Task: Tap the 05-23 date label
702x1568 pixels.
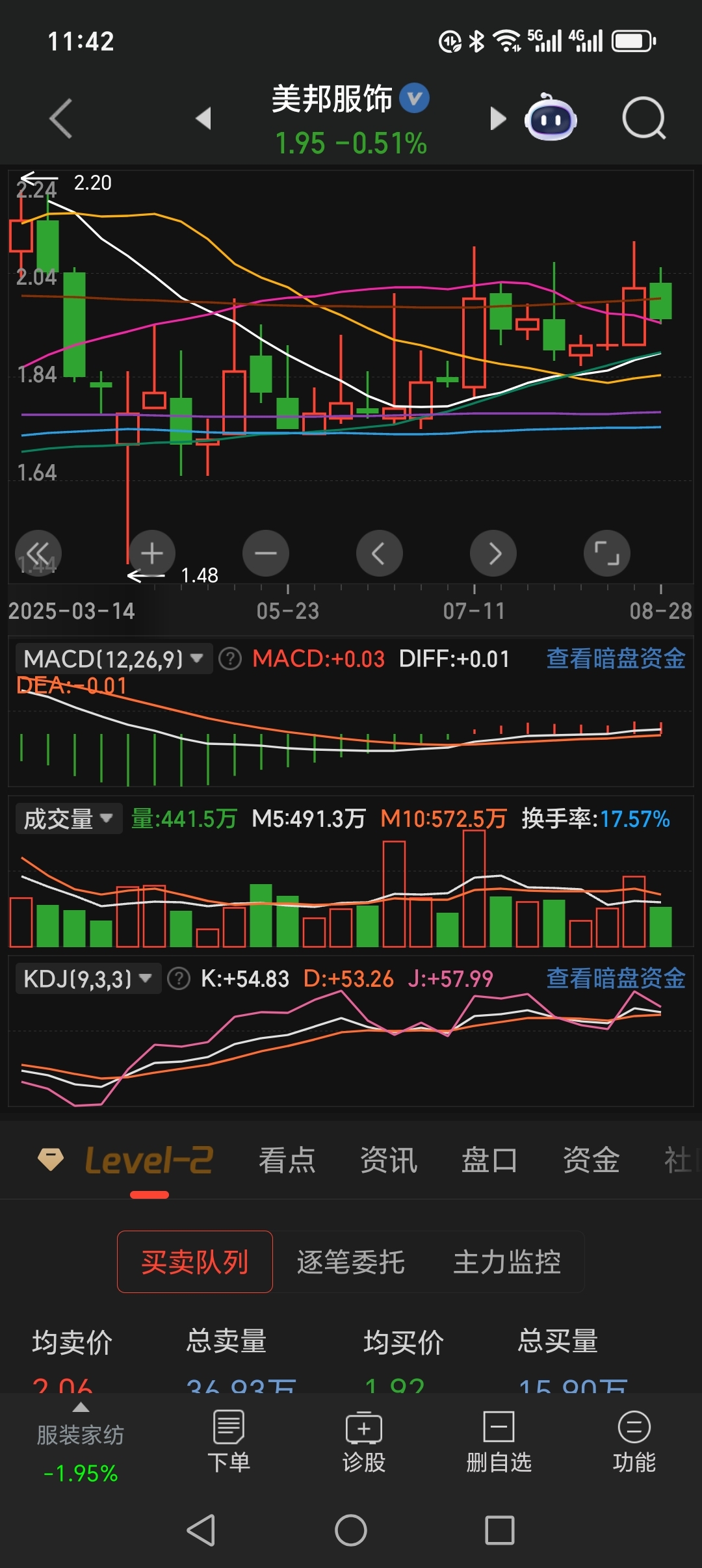Action: pyautogui.click(x=288, y=611)
